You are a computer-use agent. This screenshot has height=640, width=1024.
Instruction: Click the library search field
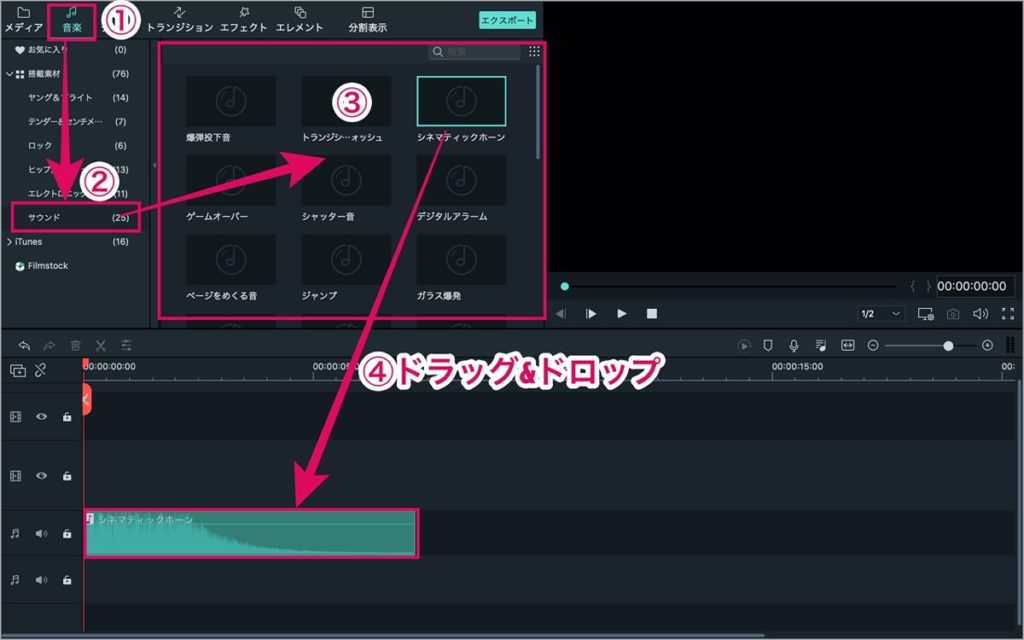(x=475, y=52)
